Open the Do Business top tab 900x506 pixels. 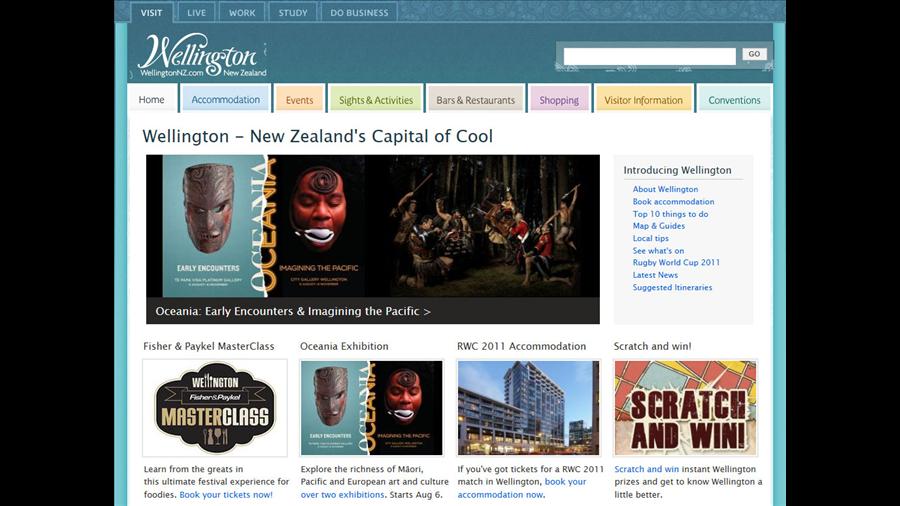point(359,13)
